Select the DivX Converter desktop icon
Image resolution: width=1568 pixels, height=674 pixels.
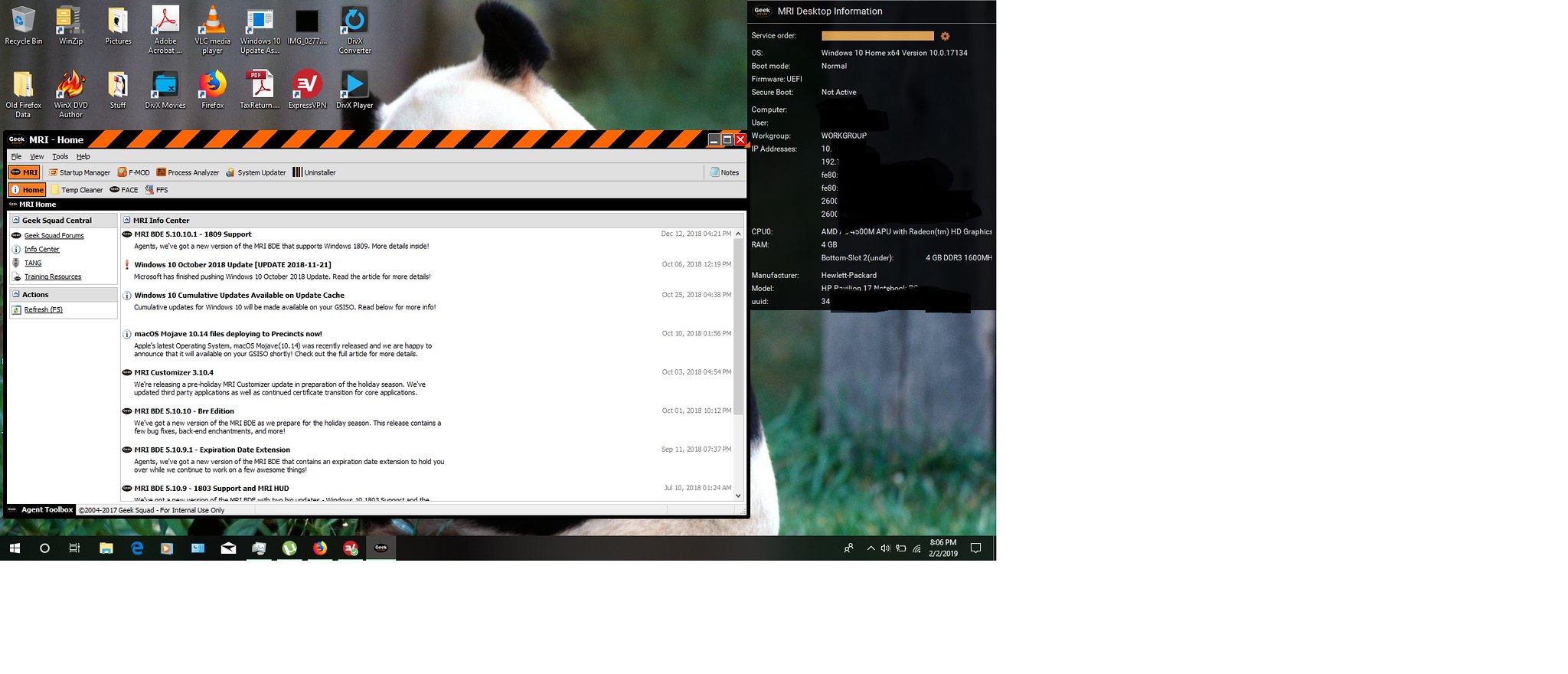(x=354, y=30)
